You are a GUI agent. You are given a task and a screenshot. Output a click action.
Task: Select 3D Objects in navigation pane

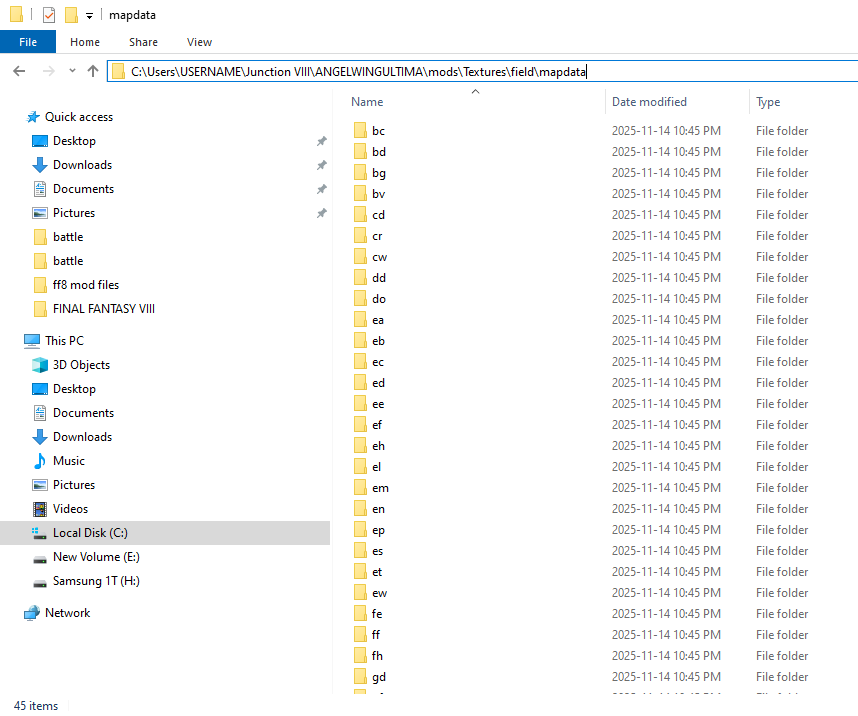(81, 365)
